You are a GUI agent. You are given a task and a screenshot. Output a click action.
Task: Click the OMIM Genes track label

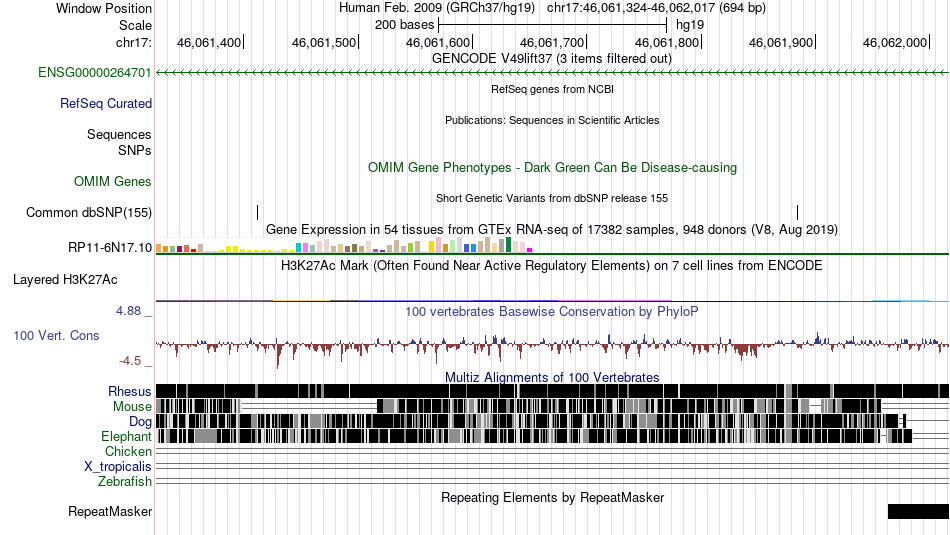(x=113, y=182)
